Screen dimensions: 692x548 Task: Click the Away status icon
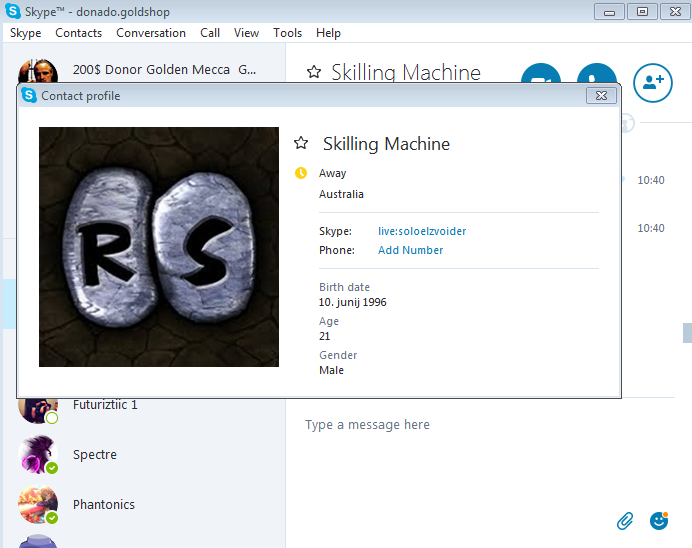click(301, 173)
